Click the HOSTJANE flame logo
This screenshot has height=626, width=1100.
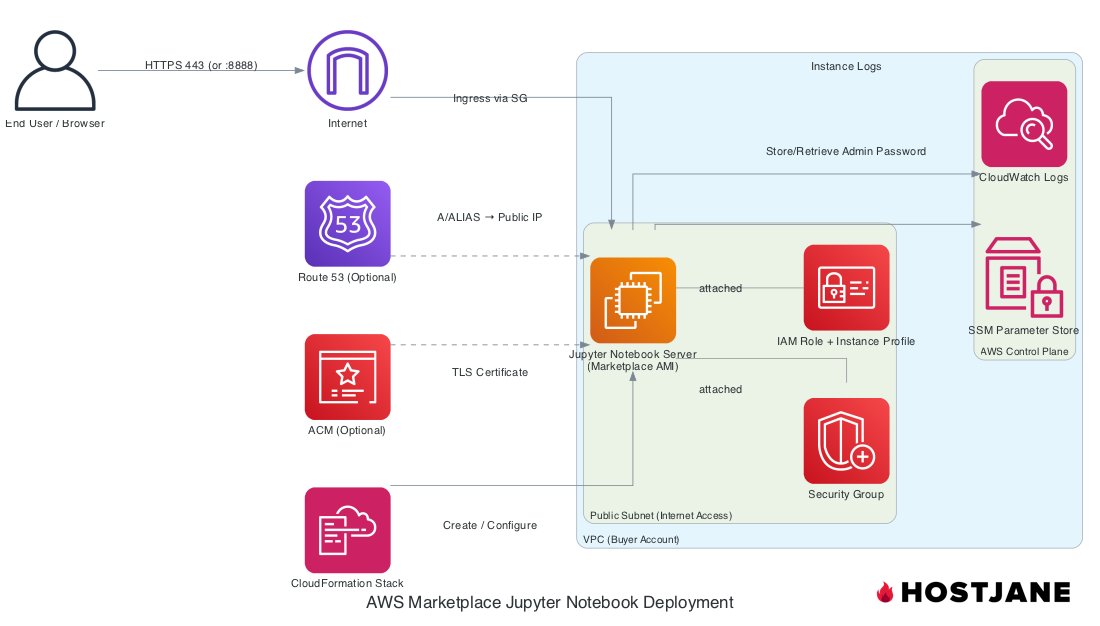(885, 592)
